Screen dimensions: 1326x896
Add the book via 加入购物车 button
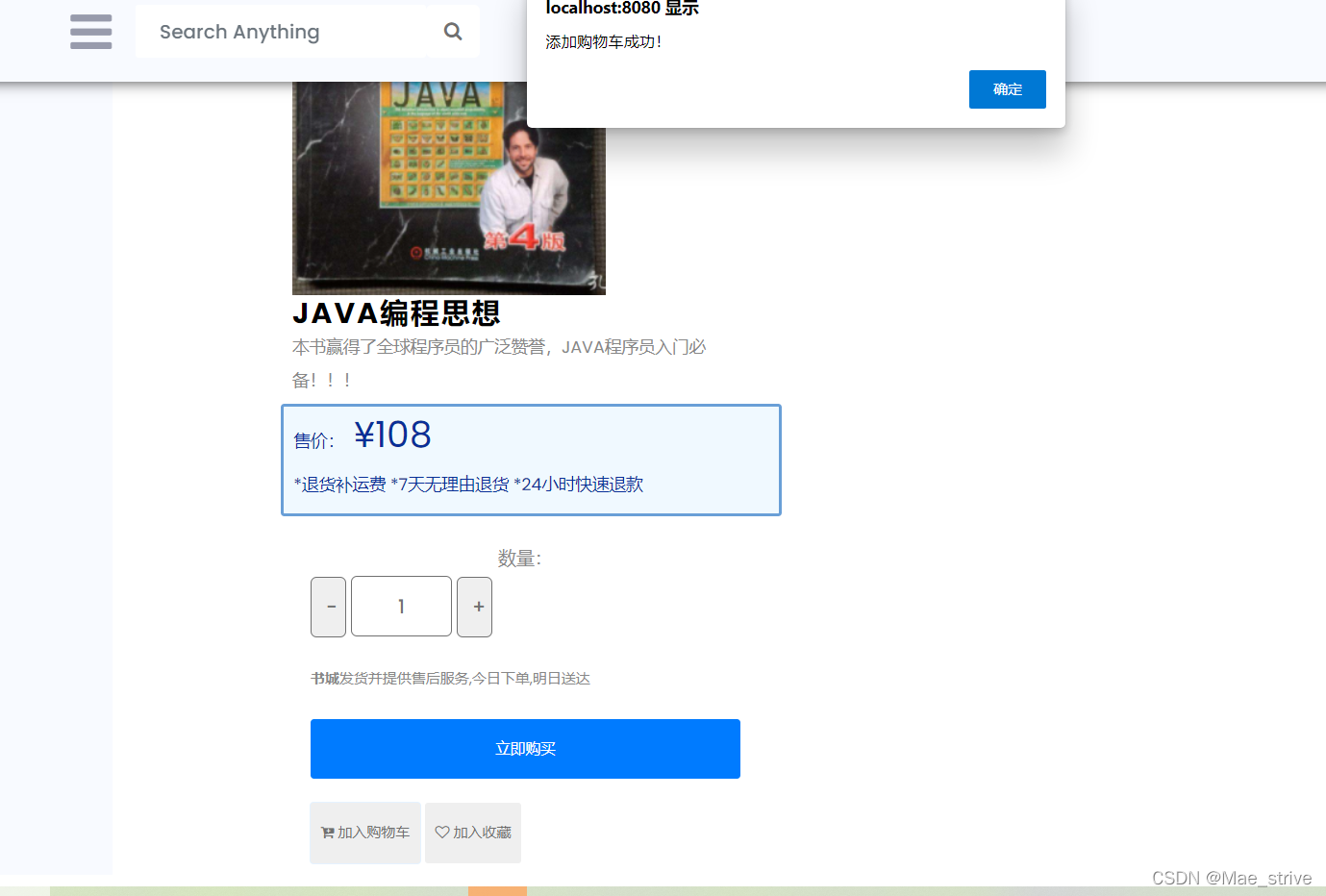364,833
